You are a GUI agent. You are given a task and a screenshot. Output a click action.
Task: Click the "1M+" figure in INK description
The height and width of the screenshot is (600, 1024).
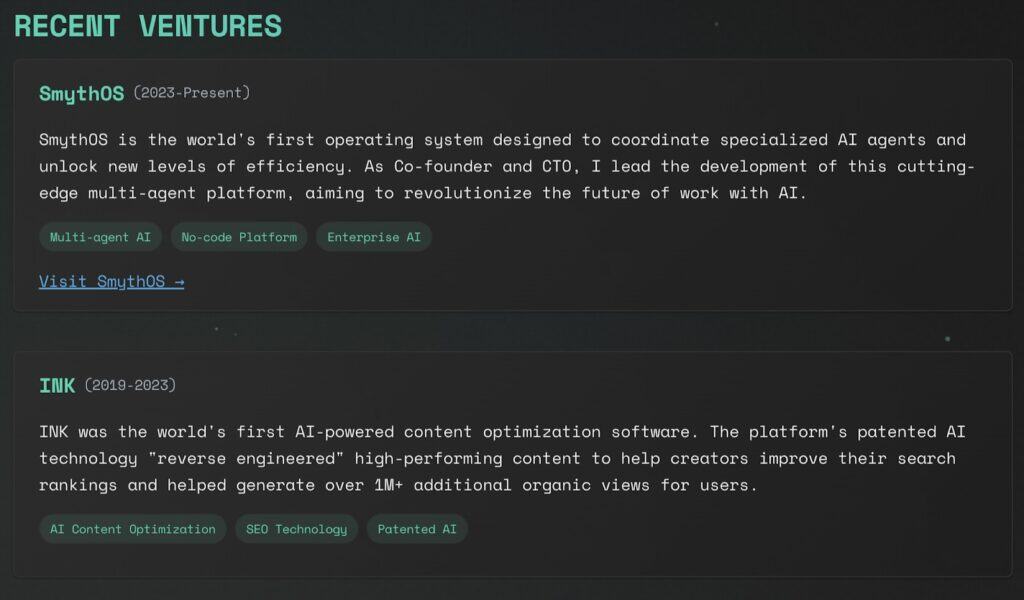click(x=388, y=485)
